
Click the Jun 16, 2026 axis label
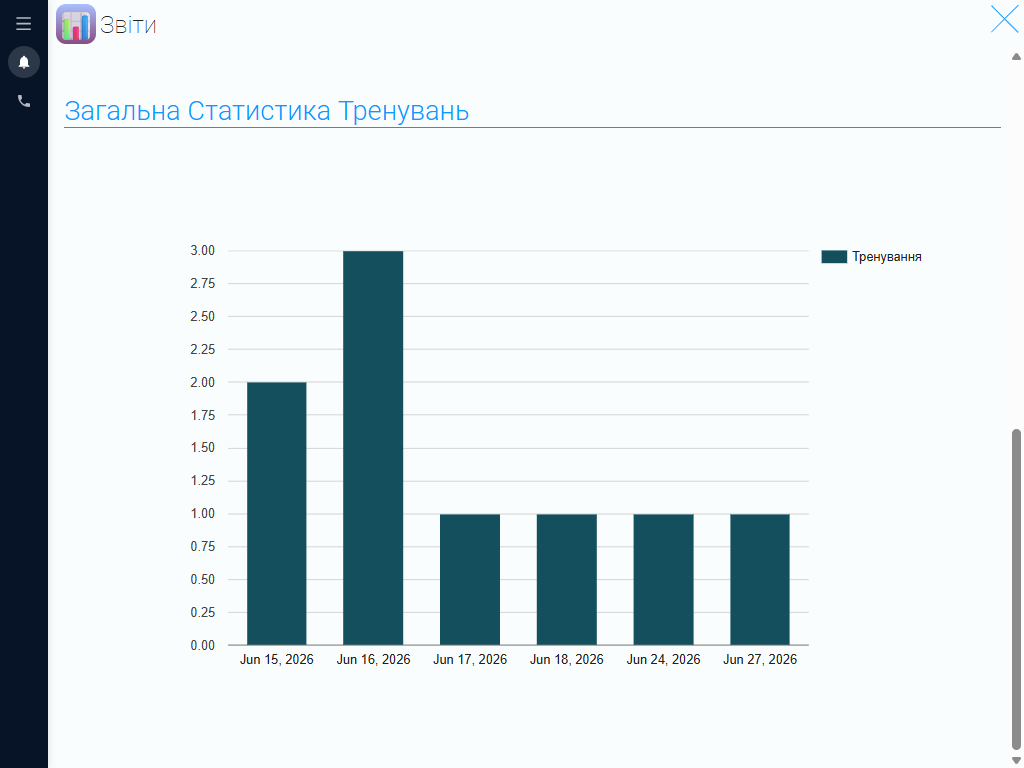click(373, 660)
